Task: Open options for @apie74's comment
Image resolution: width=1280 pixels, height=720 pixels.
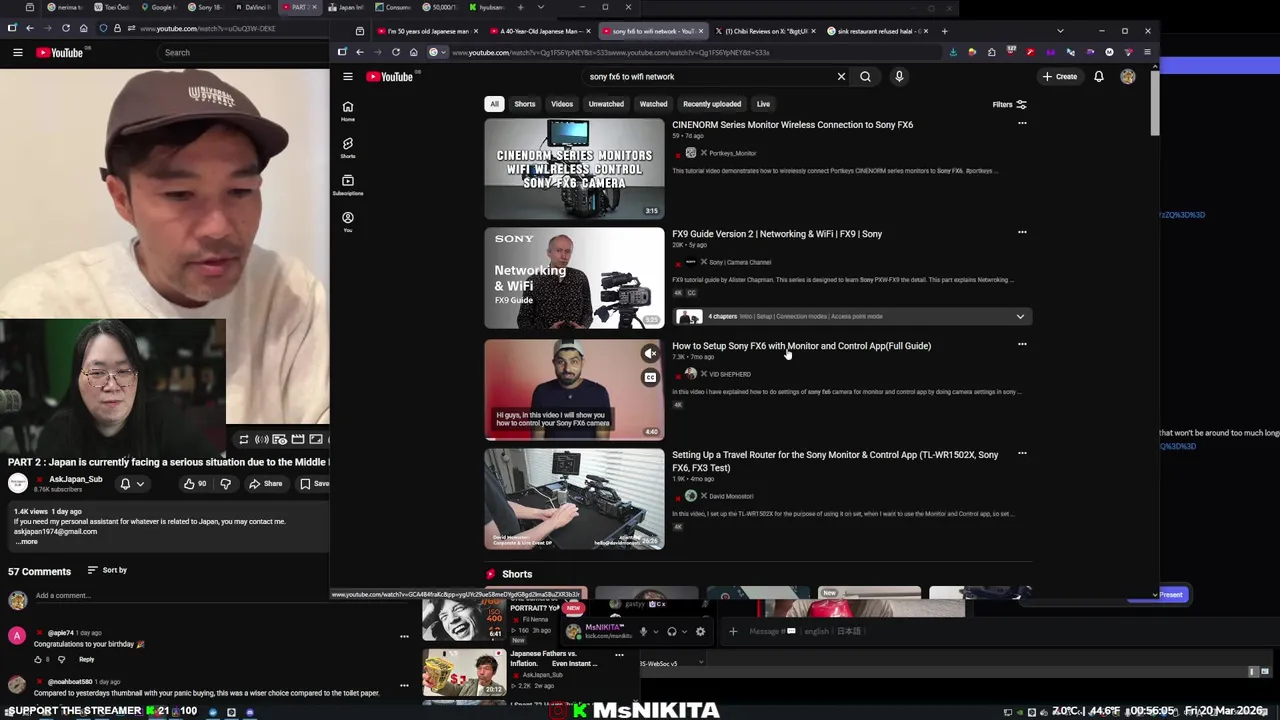Action: pos(404,636)
